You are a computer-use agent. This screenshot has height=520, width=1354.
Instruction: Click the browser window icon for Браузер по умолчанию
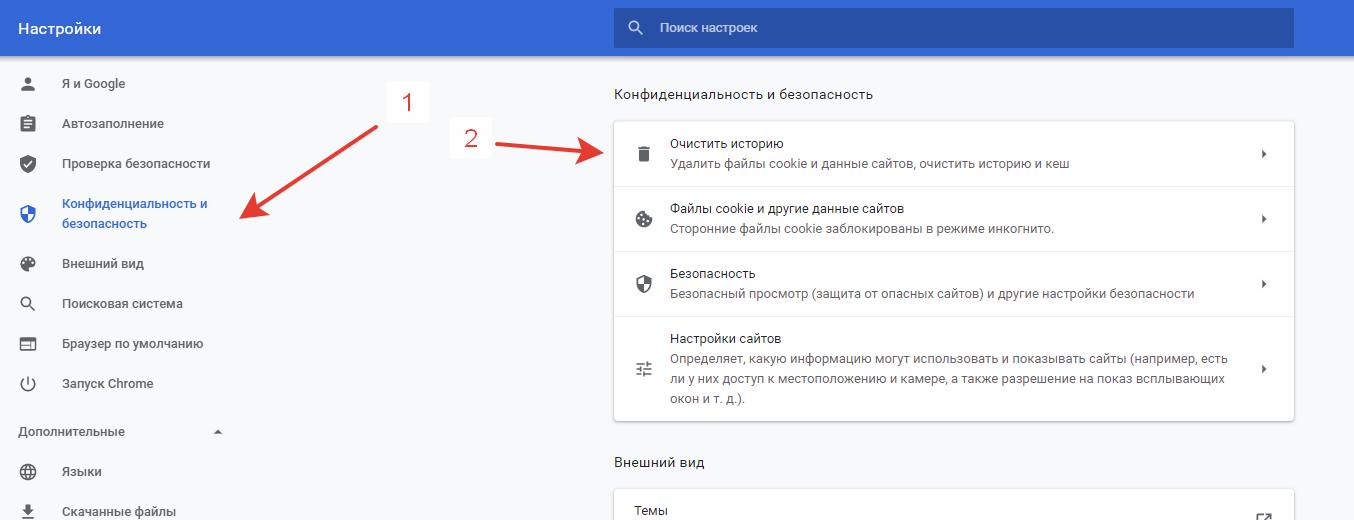[28, 344]
